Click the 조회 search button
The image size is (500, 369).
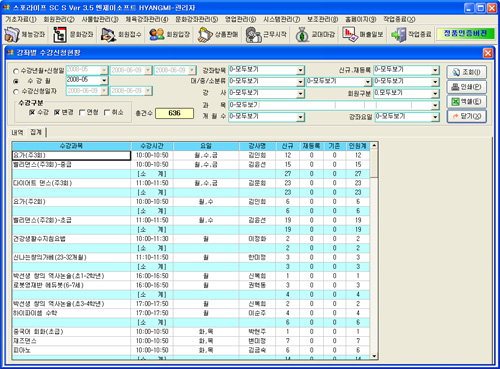[466, 72]
